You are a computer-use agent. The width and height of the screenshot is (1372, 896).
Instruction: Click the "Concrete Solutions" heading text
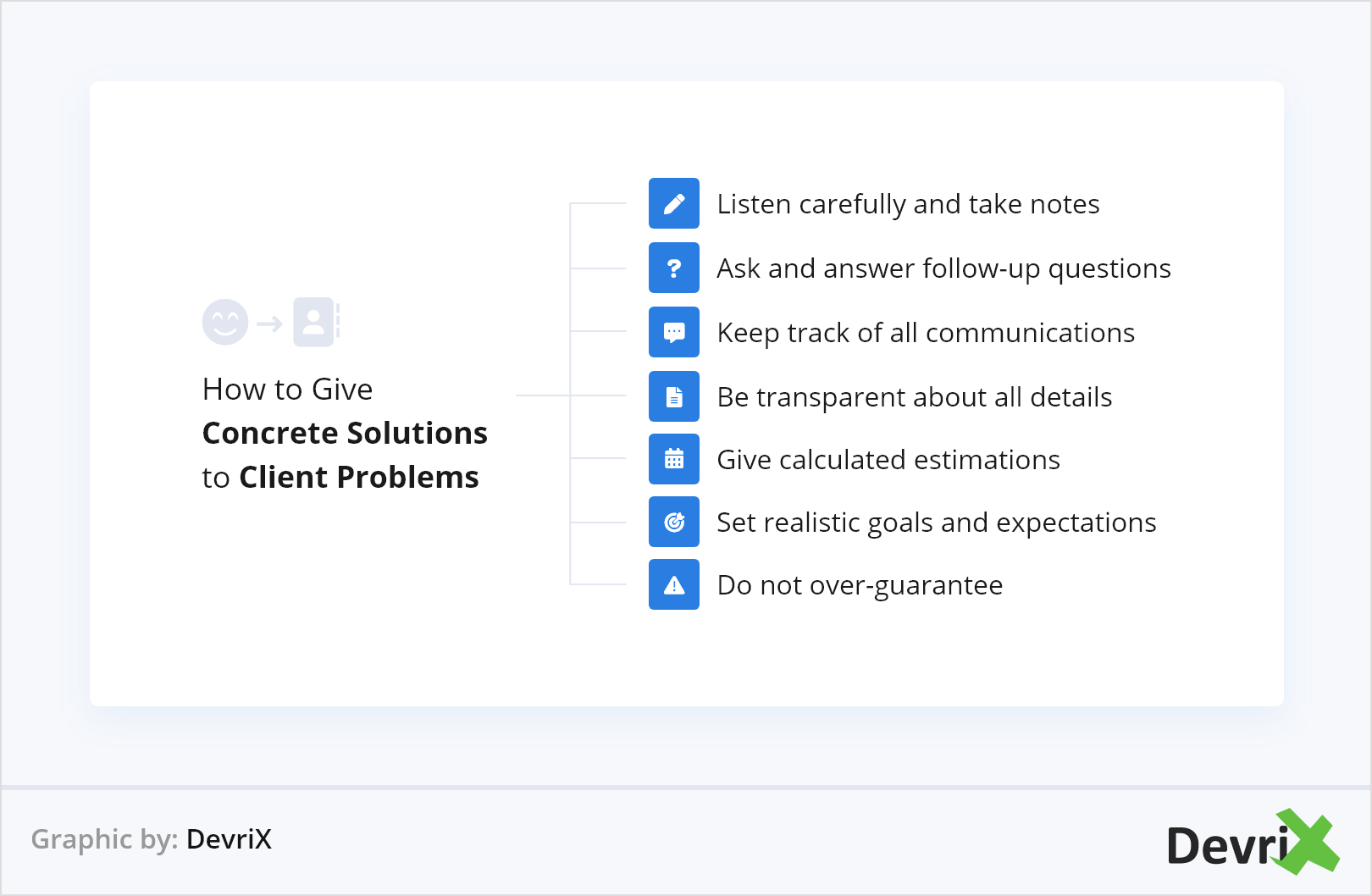click(345, 434)
